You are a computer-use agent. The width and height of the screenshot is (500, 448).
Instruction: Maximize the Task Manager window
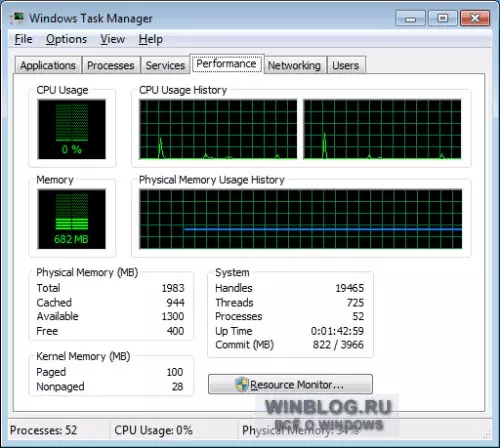click(x=442, y=18)
